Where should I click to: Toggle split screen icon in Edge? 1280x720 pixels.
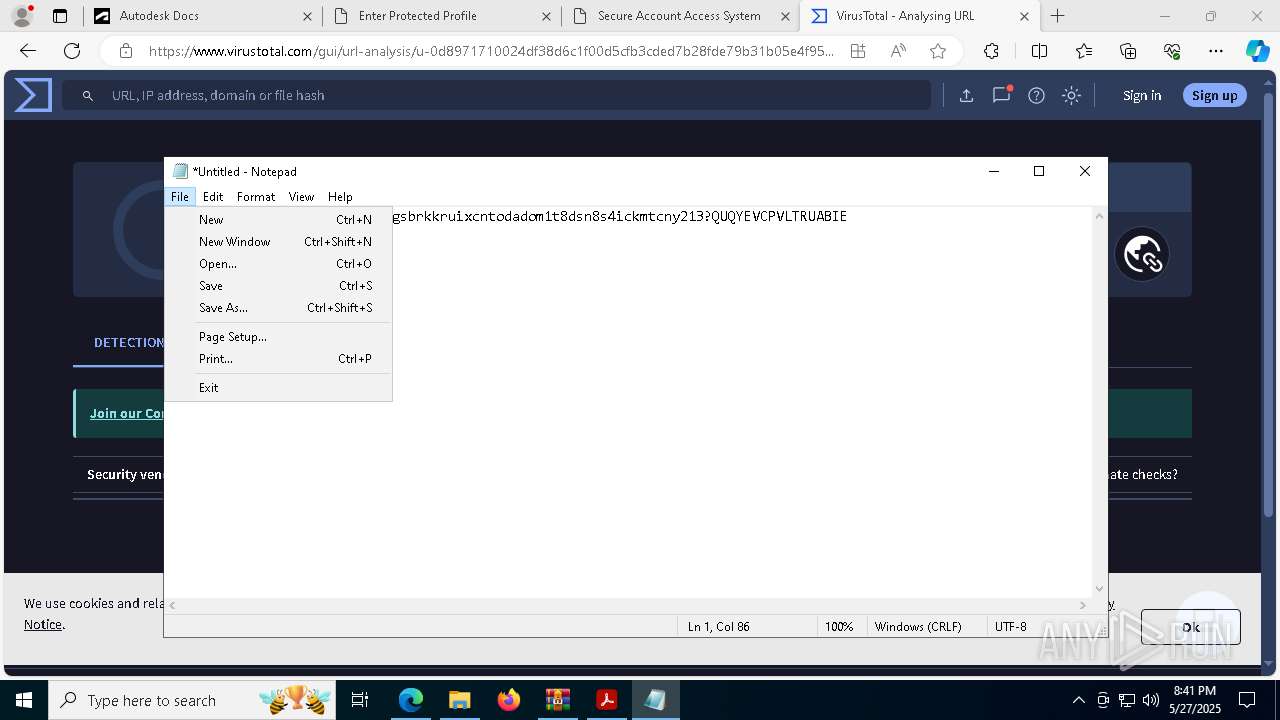tap(1039, 51)
